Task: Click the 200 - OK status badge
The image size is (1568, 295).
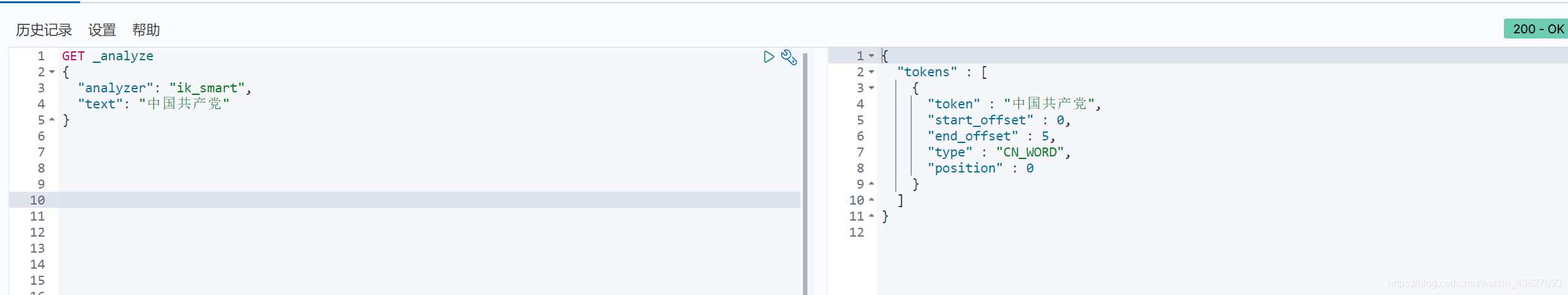Action: pos(1536,29)
